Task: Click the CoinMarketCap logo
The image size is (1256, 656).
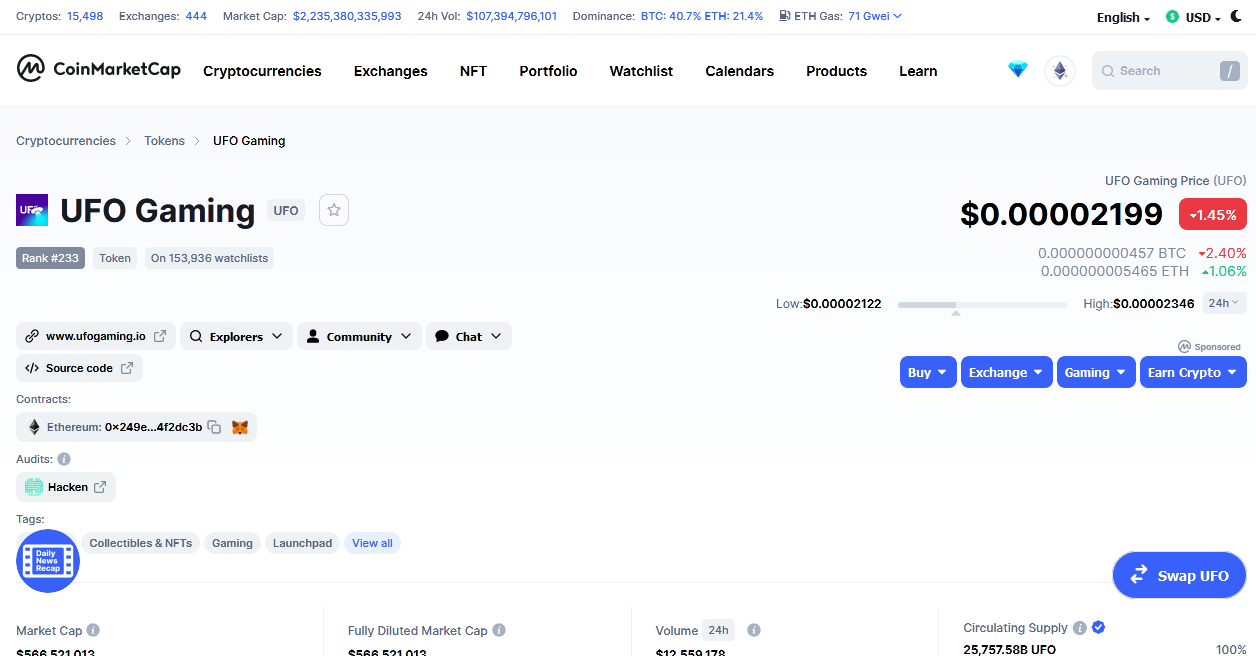Action: pyautogui.click(x=98, y=69)
